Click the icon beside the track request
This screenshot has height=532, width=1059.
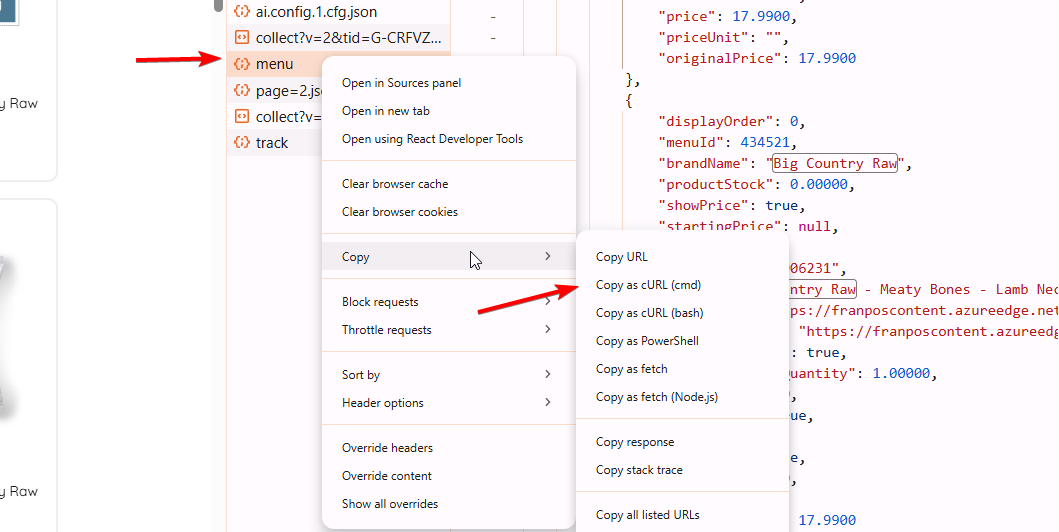(241, 143)
